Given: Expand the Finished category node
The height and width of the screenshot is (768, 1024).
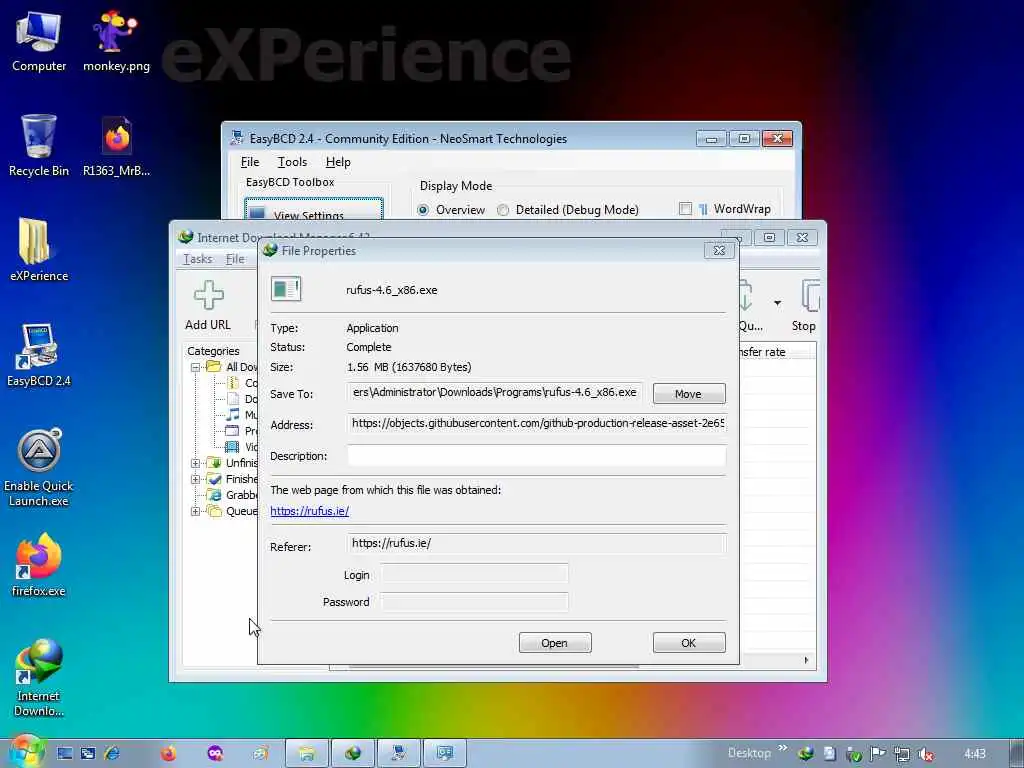Looking at the screenshot, I should pyautogui.click(x=195, y=479).
